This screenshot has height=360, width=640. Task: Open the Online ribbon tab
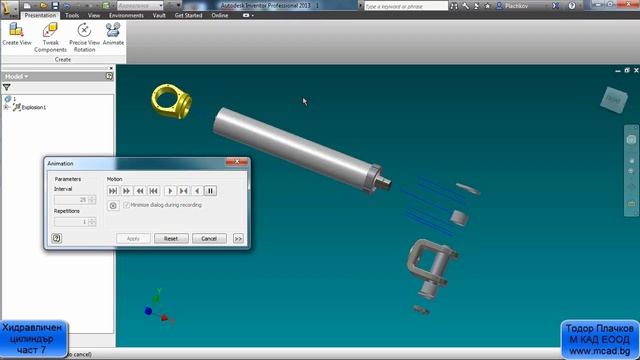[220, 15]
